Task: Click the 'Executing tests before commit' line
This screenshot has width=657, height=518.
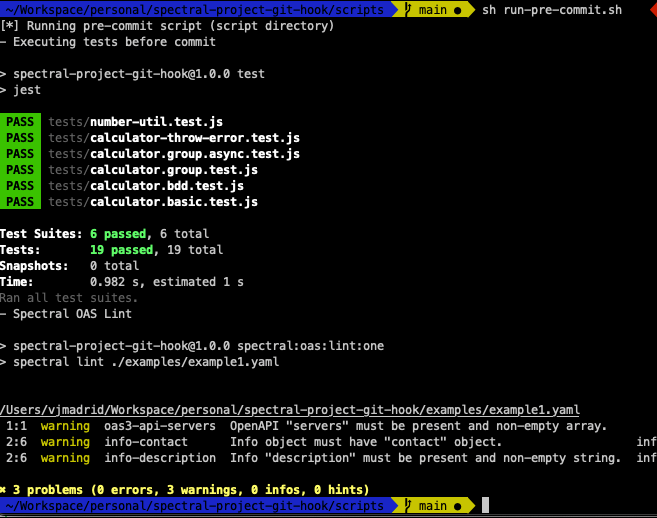Action: [x=108, y=42]
